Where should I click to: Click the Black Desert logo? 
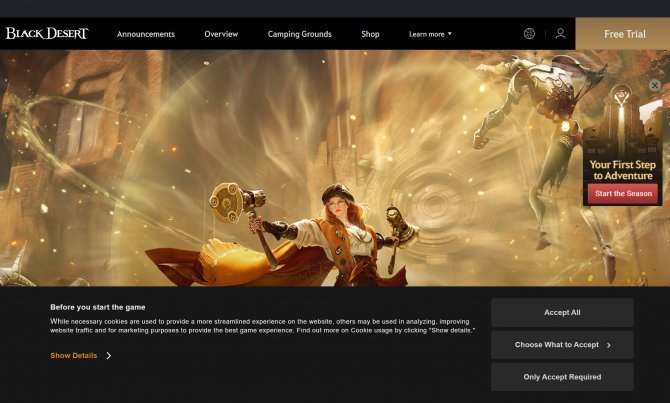point(47,33)
